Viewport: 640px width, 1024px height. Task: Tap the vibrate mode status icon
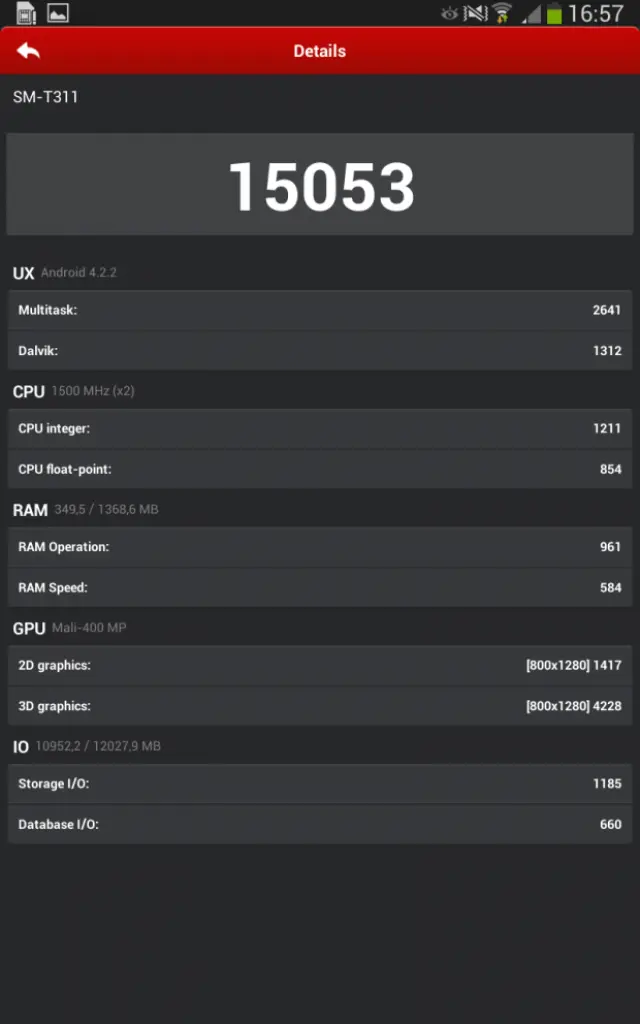coord(476,13)
